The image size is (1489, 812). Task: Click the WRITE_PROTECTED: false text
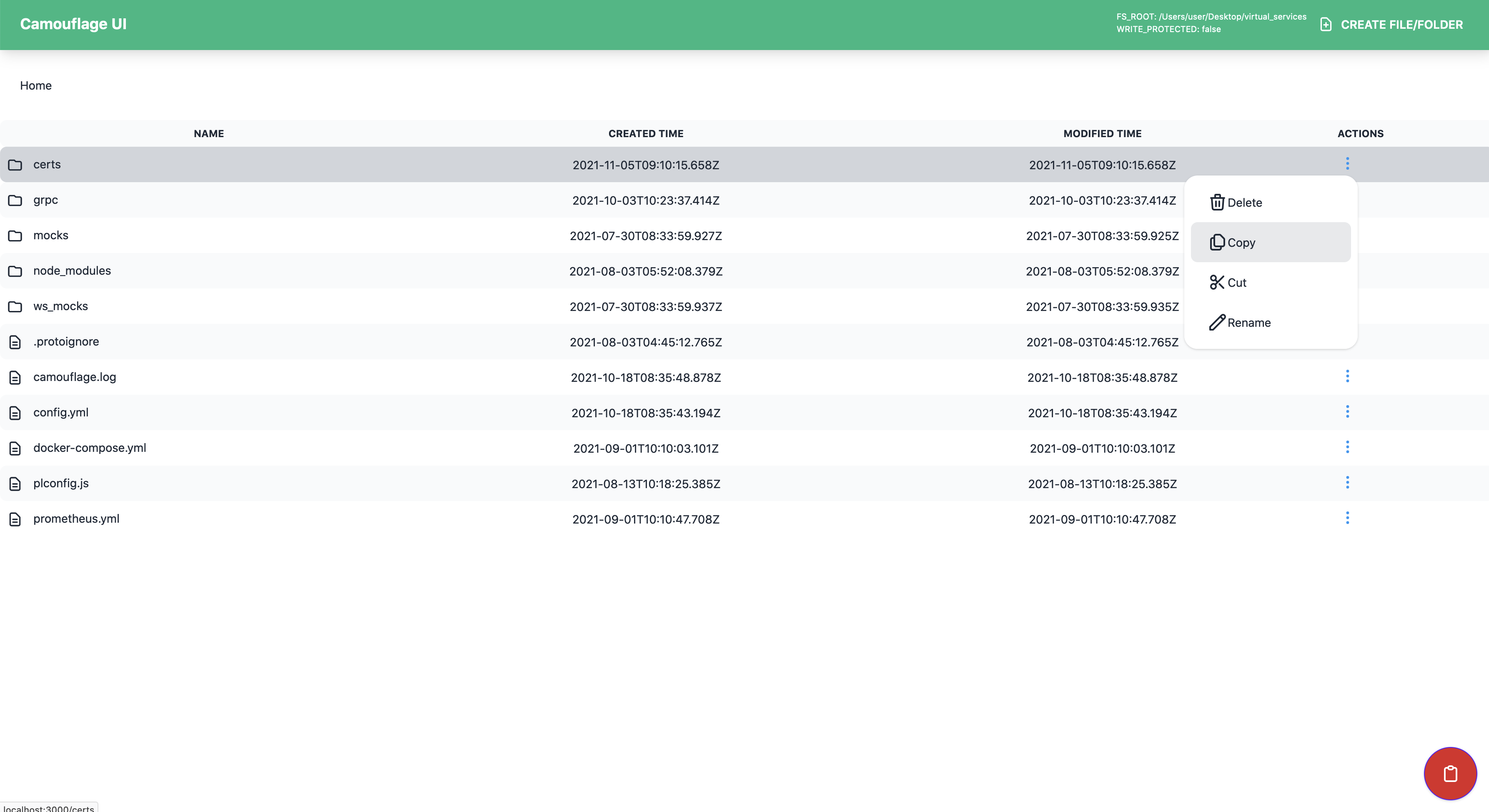(x=1169, y=30)
